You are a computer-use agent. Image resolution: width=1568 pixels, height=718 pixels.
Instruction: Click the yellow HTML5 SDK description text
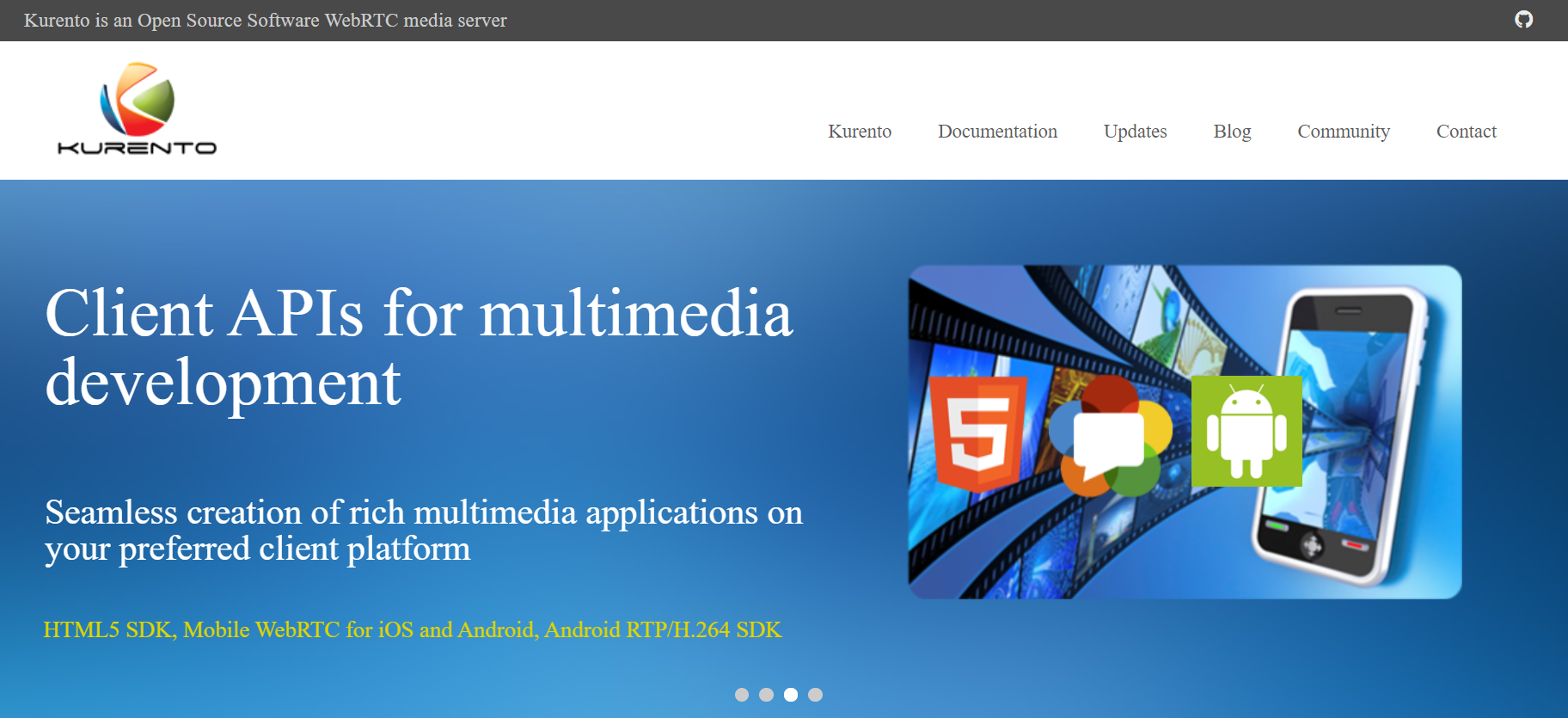(413, 630)
